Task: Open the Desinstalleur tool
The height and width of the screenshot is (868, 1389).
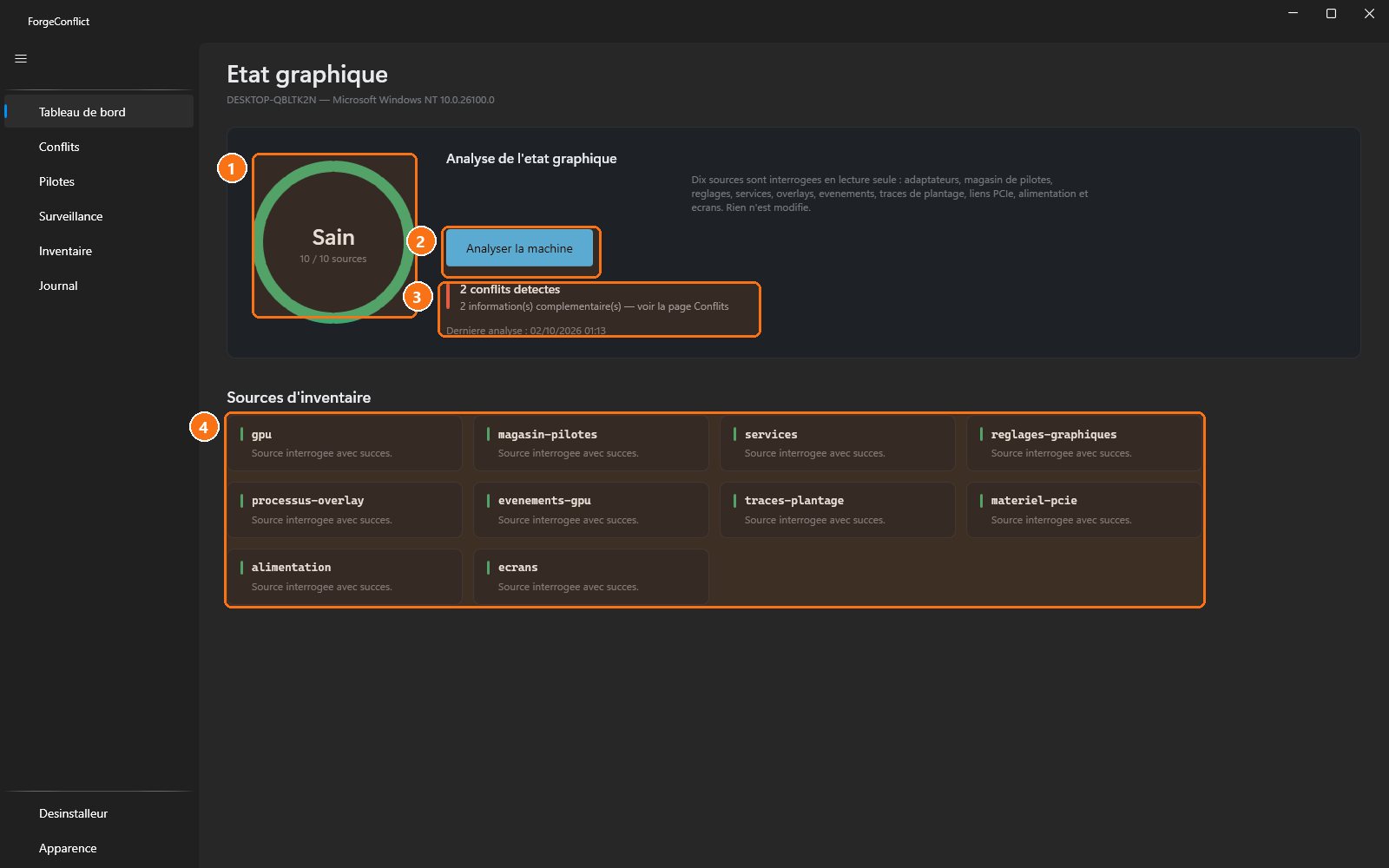Action: (x=99, y=813)
